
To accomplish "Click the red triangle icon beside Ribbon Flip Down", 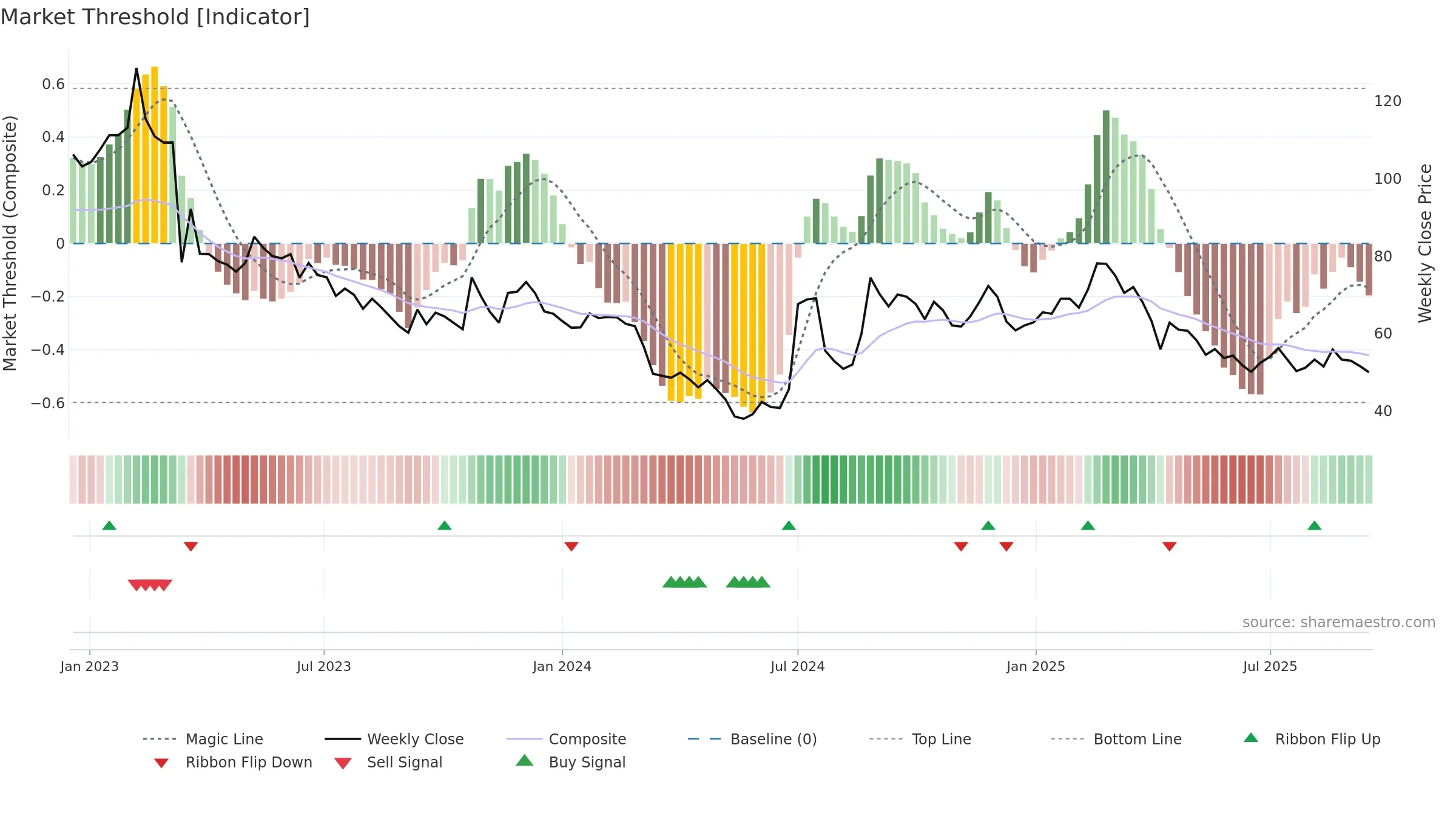I will (161, 763).
